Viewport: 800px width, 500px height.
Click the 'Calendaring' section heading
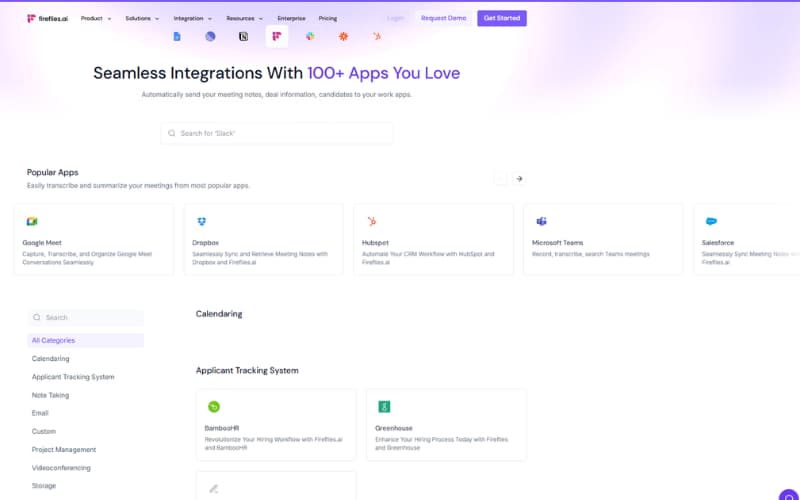tap(219, 314)
